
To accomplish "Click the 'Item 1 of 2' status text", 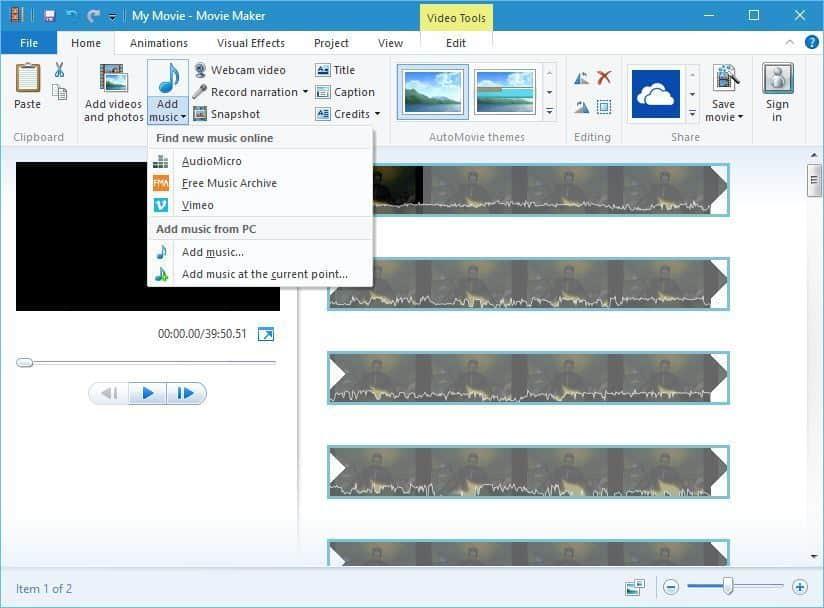I will pos(44,589).
